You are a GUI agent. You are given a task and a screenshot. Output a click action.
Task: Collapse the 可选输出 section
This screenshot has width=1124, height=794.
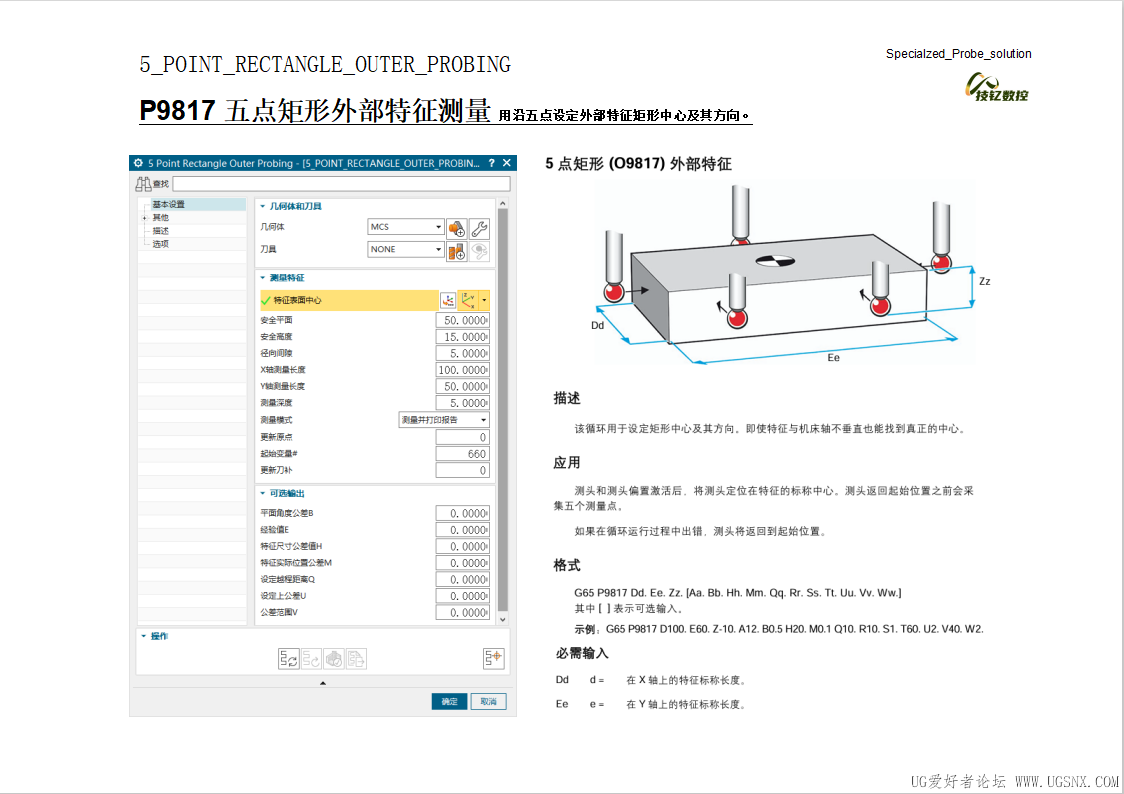pos(262,494)
